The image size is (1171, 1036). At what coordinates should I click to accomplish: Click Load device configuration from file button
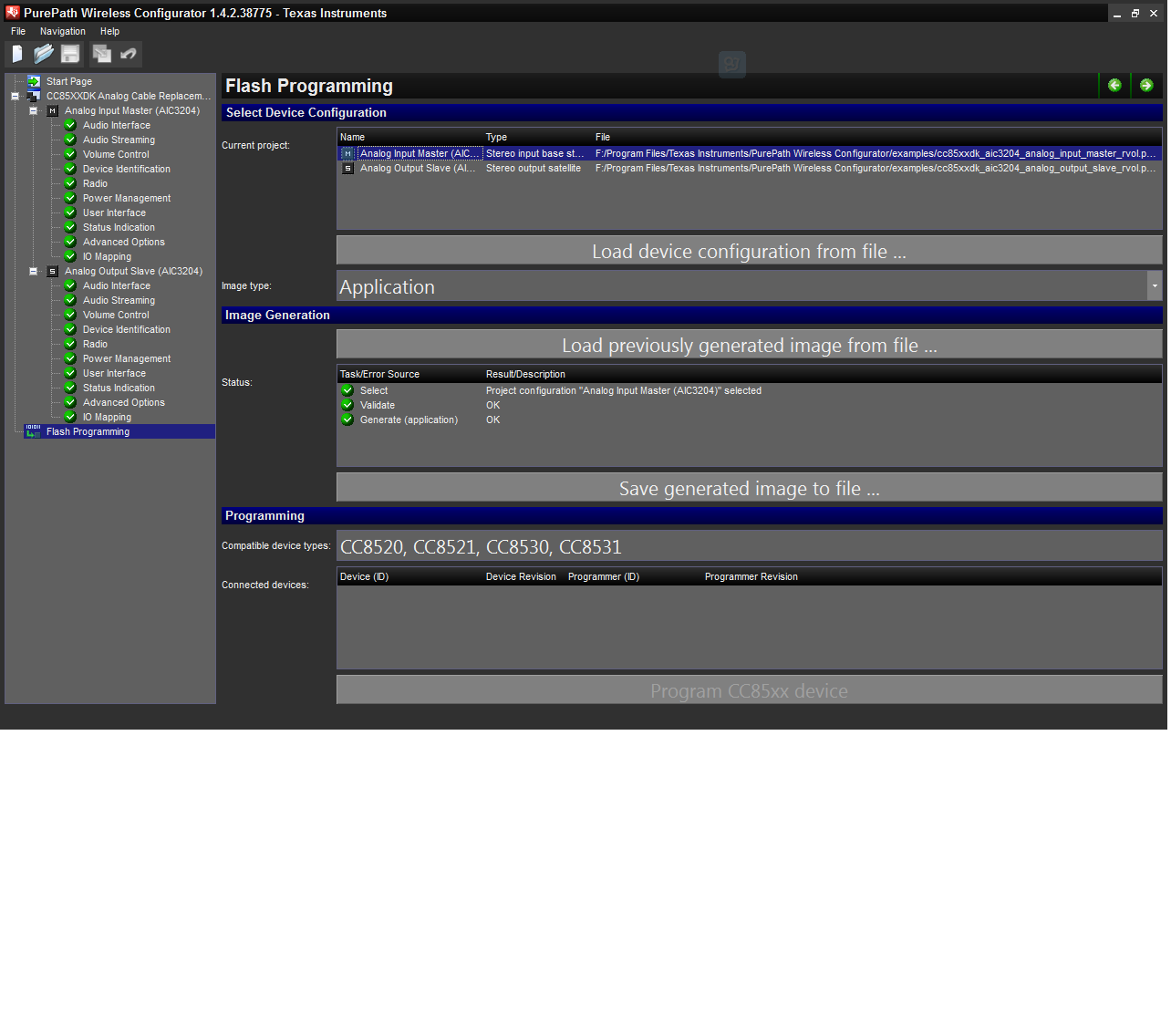[x=749, y=251]
